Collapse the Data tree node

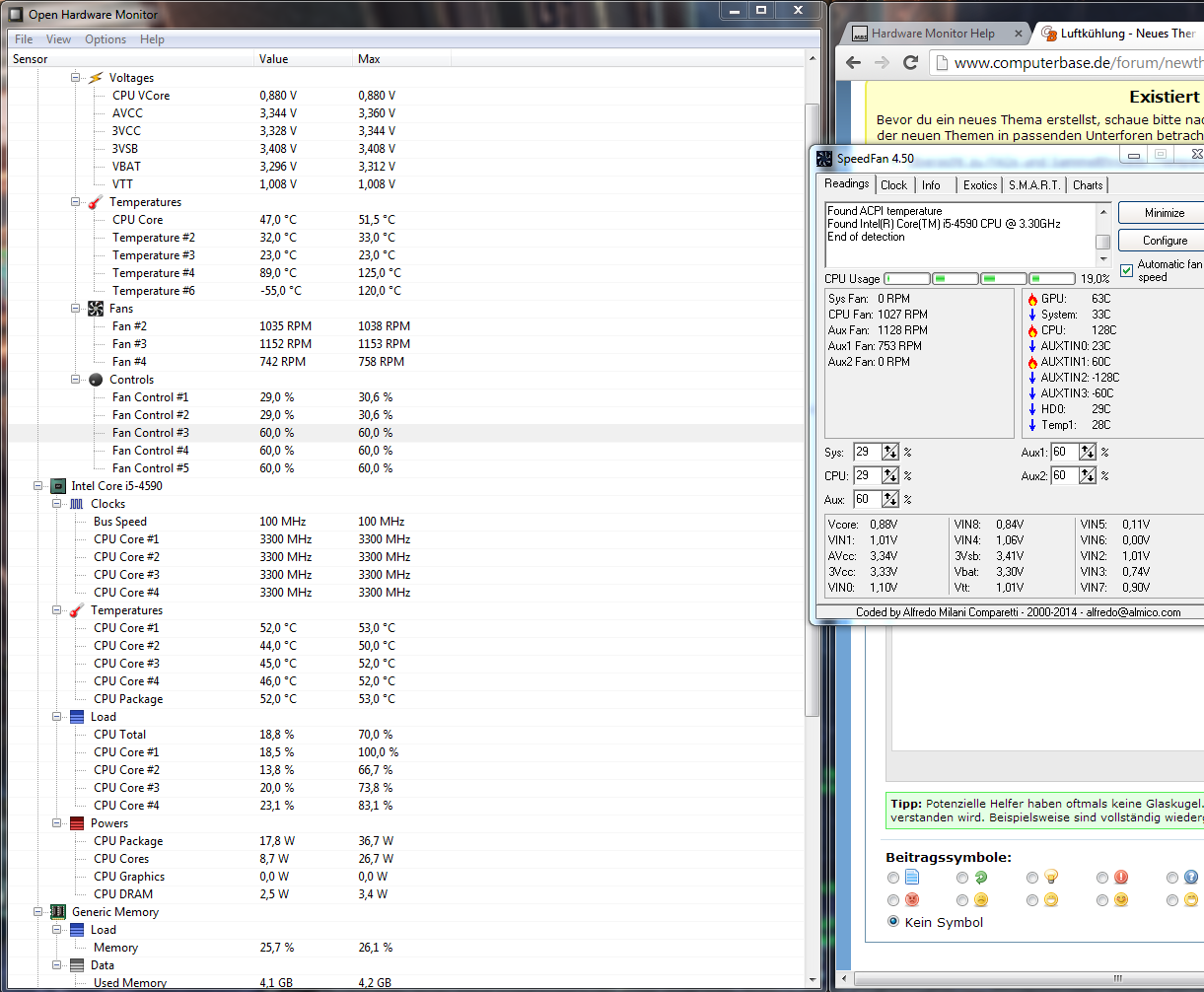tap(56, 965)
